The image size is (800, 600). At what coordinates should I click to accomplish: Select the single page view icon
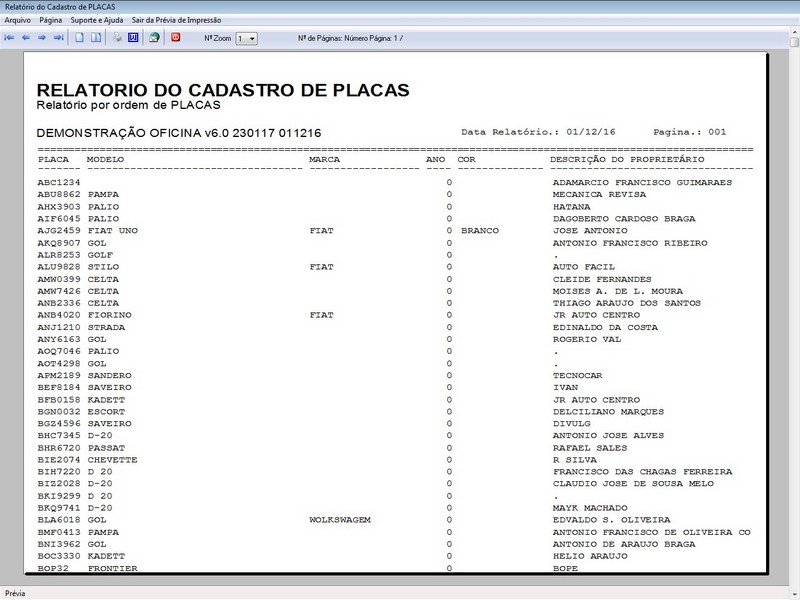coord(78,38)
